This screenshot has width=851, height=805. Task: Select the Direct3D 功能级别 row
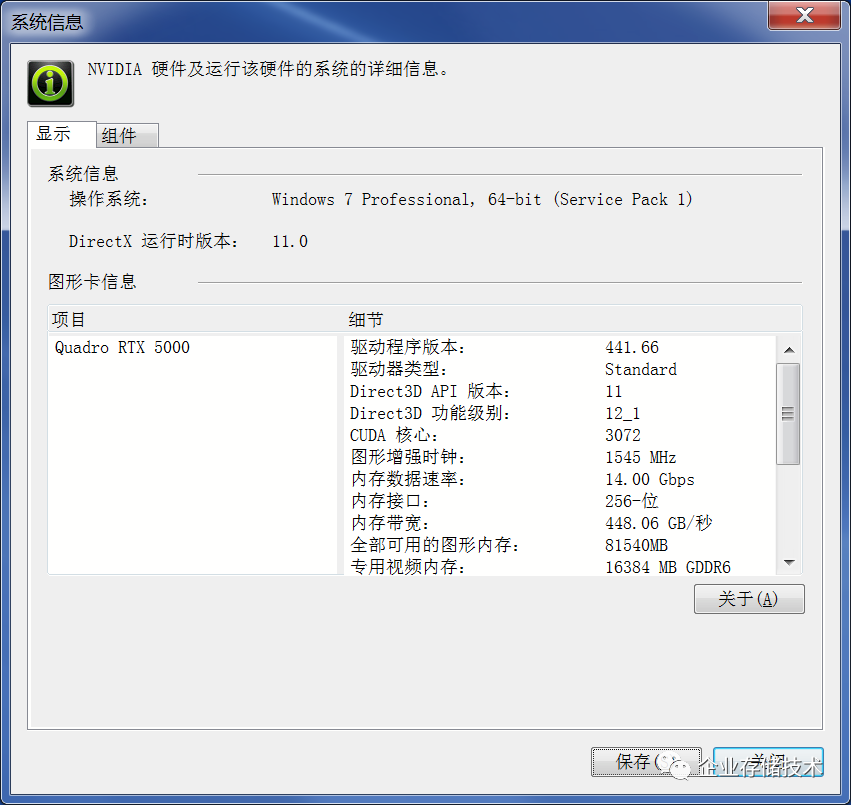click(559, 413)
